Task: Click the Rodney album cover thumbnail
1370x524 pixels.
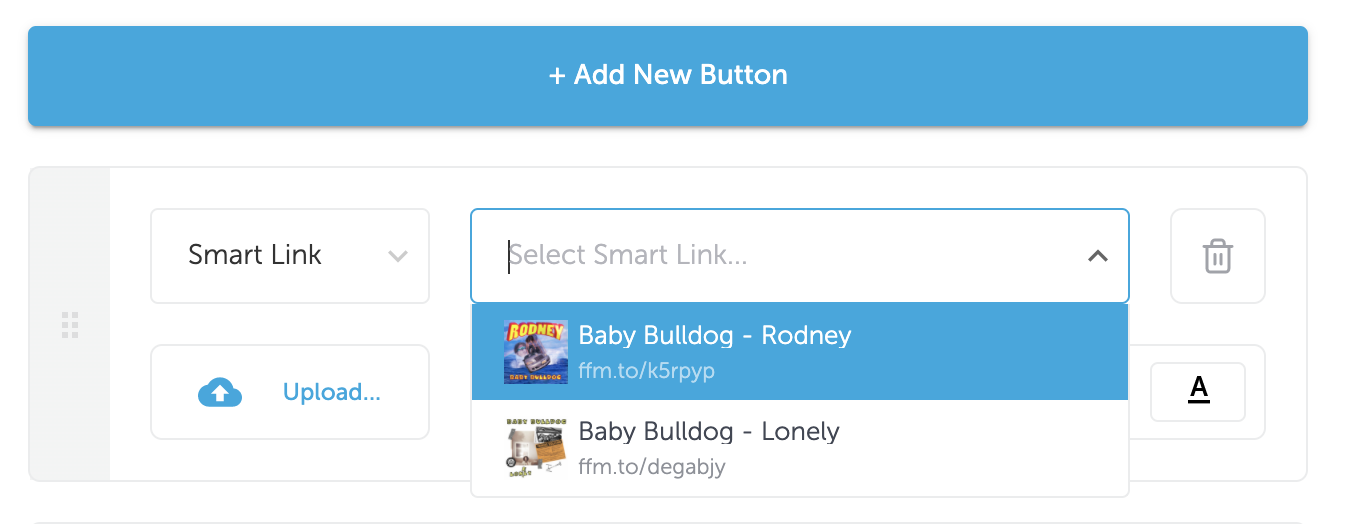Action: coord(536,352)
